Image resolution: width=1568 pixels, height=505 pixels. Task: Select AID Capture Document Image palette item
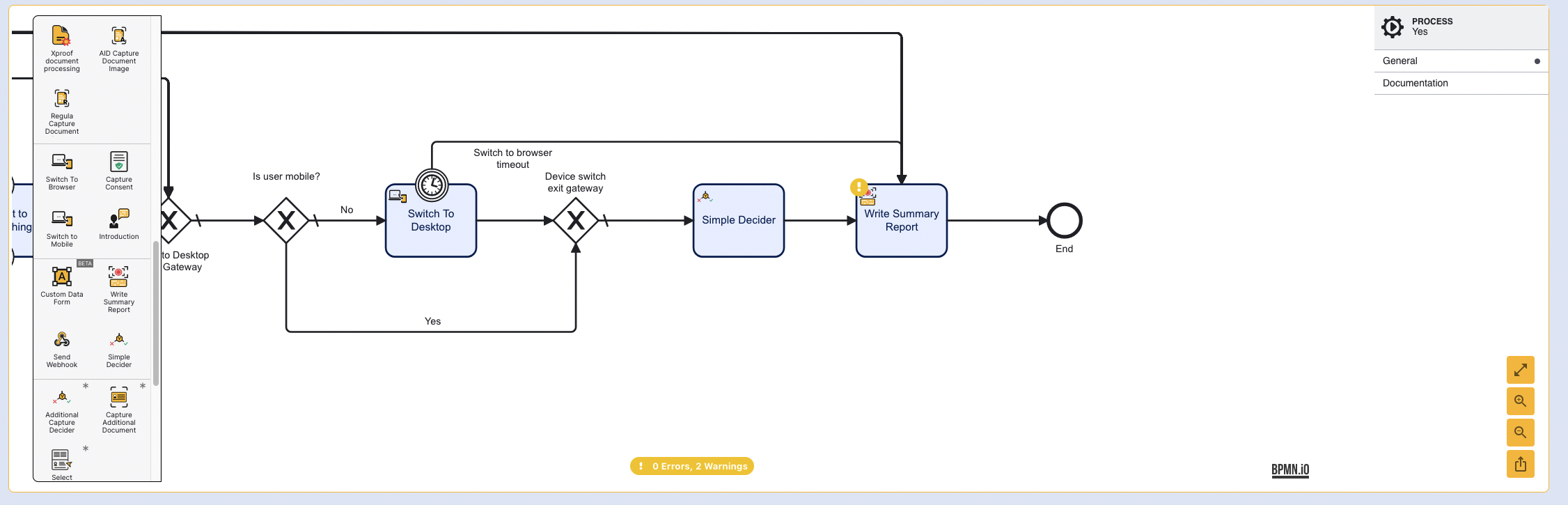tap(119, 48)
